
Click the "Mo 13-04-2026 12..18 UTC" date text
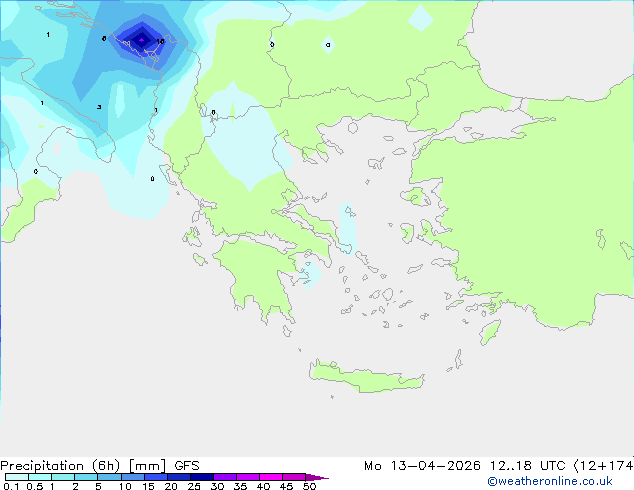(x=465, y=466)
